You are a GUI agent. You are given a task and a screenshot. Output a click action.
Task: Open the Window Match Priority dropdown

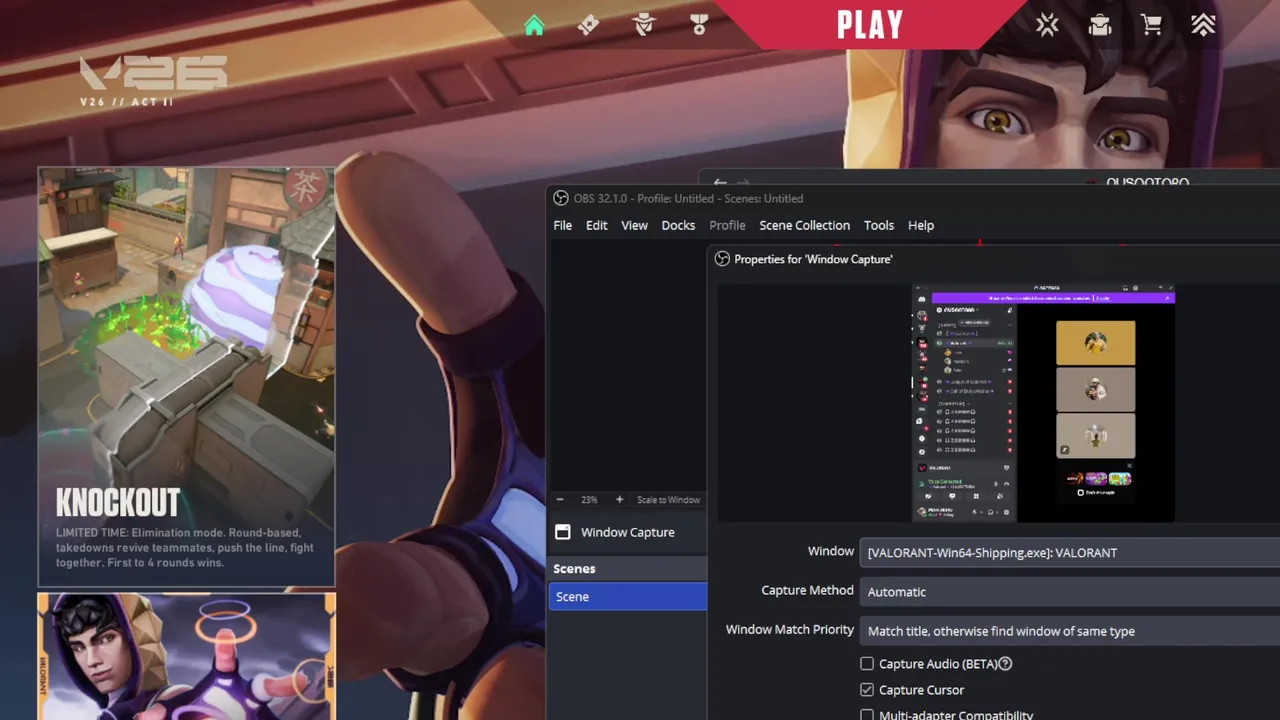[1069, 631]
